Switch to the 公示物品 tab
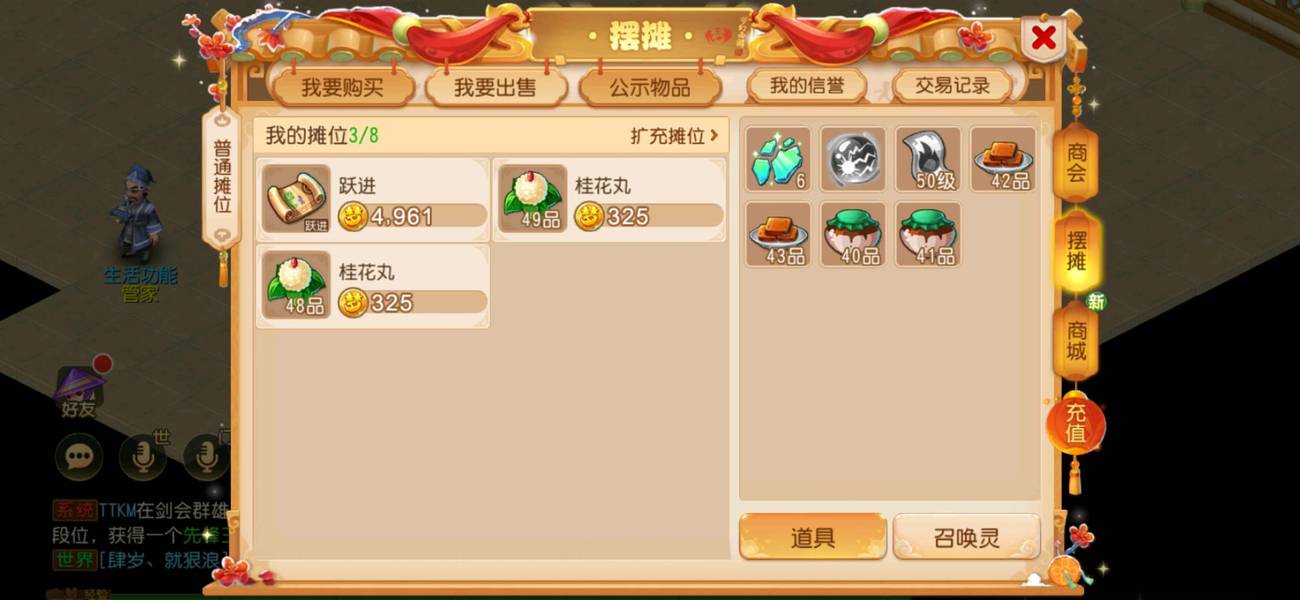This screenshot has height=600, width=1300. 649,87
